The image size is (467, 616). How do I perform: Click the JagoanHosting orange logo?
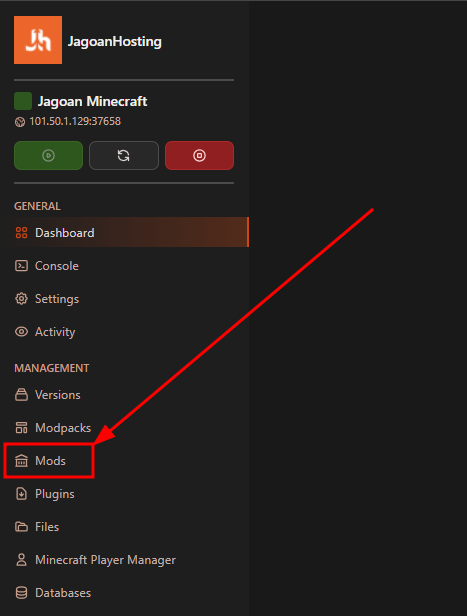pyautogui.click(x=38, y=40)
